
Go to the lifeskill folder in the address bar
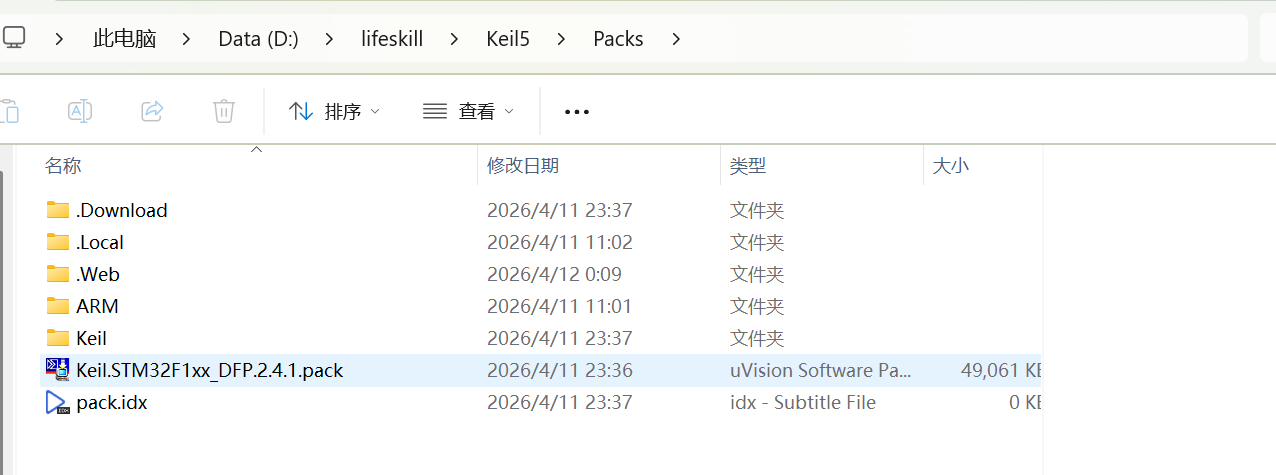[392, 39]
